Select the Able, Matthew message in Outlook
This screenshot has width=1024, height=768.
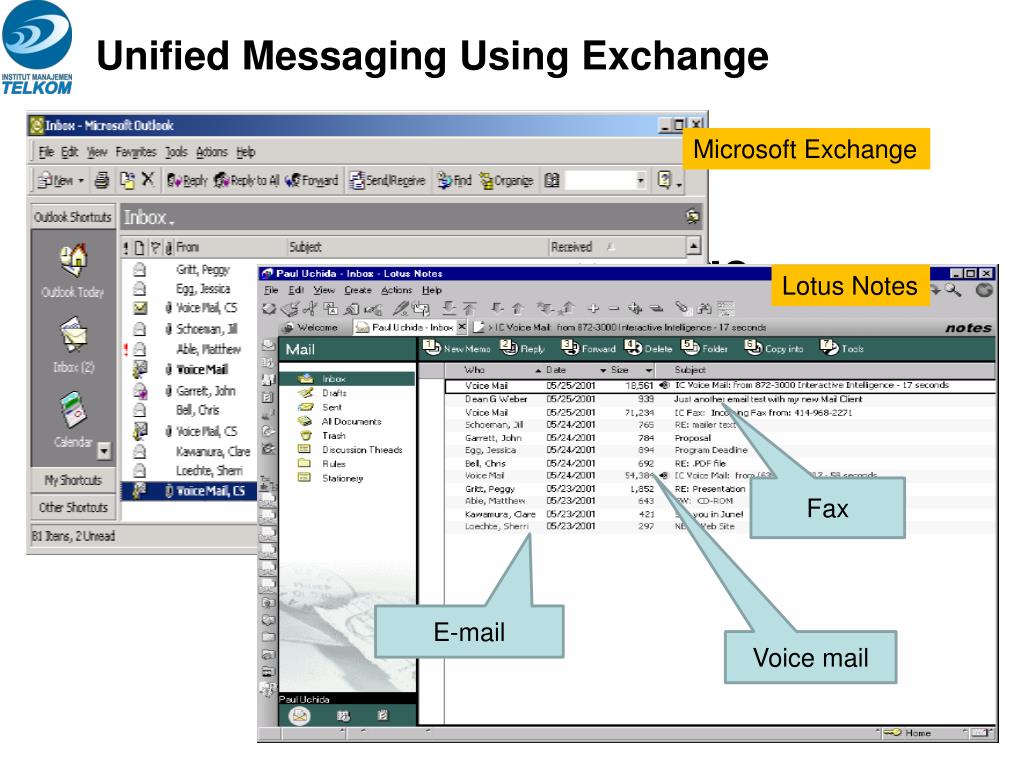coord(208,349)
